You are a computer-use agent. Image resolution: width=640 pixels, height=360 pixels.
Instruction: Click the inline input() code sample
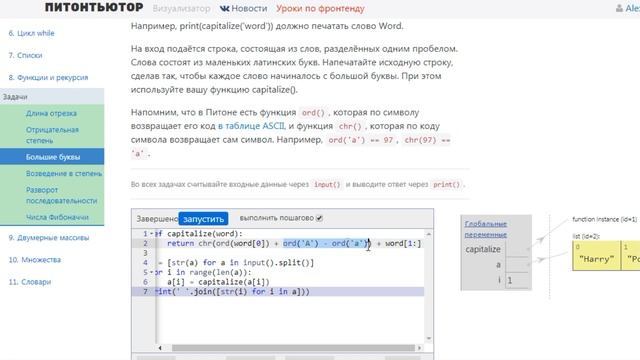pos(327,184)
